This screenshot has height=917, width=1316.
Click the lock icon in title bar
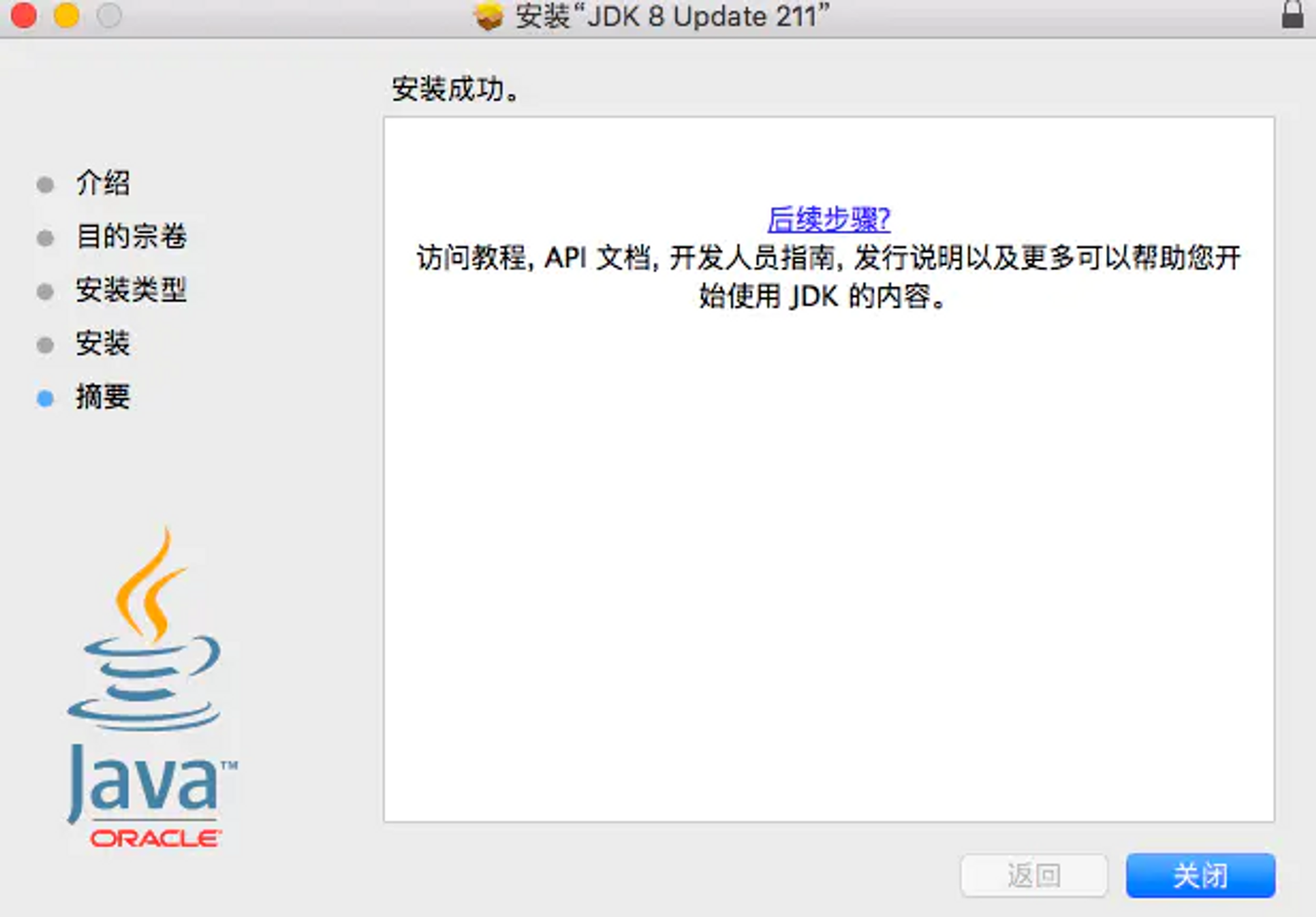[1292, 14]
